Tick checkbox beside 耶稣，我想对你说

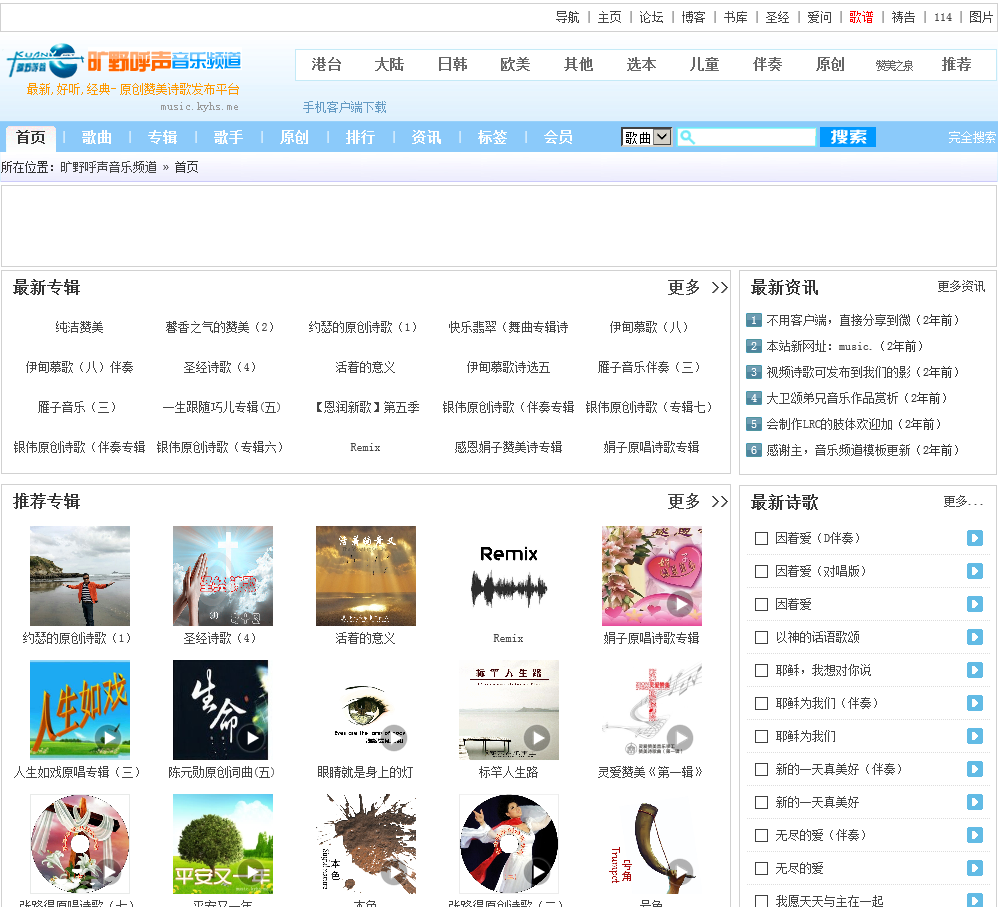pos(761,670)
